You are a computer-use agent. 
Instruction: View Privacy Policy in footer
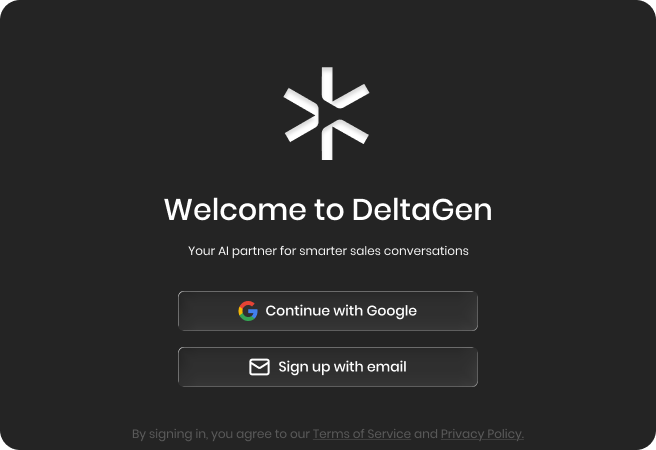[x=482, y=434]
